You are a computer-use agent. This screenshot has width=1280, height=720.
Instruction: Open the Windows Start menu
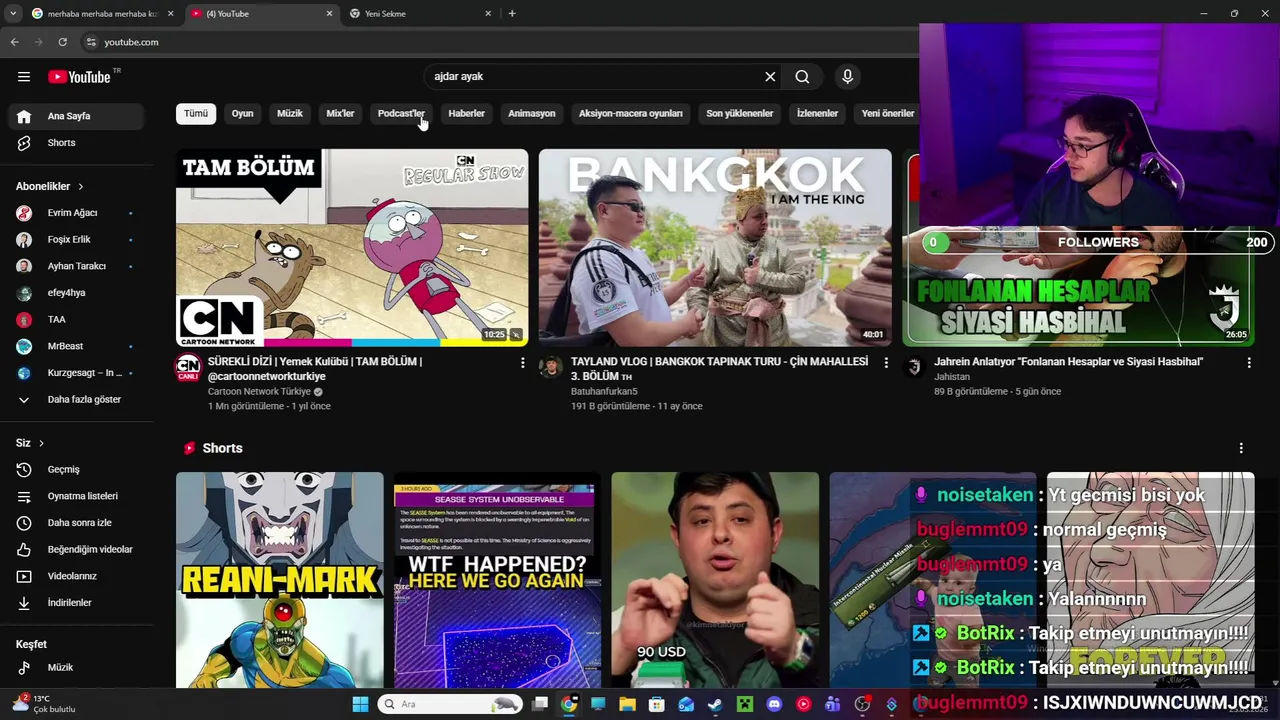360,704
